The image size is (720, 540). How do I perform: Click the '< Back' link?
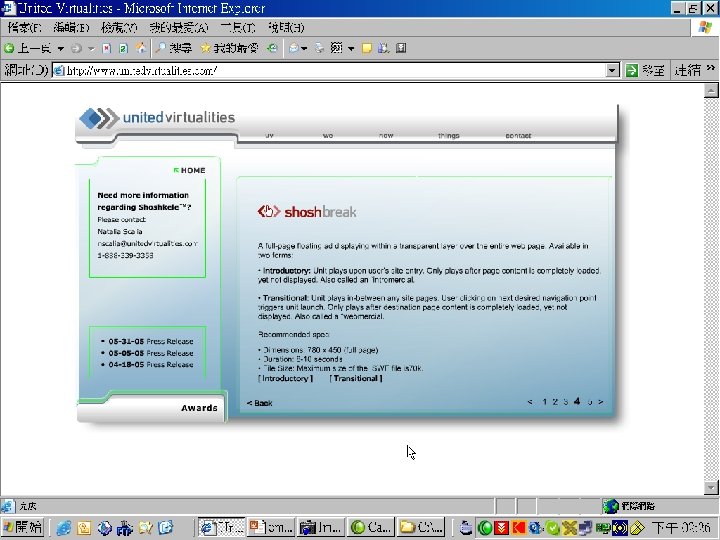click(x=259, y=403)
